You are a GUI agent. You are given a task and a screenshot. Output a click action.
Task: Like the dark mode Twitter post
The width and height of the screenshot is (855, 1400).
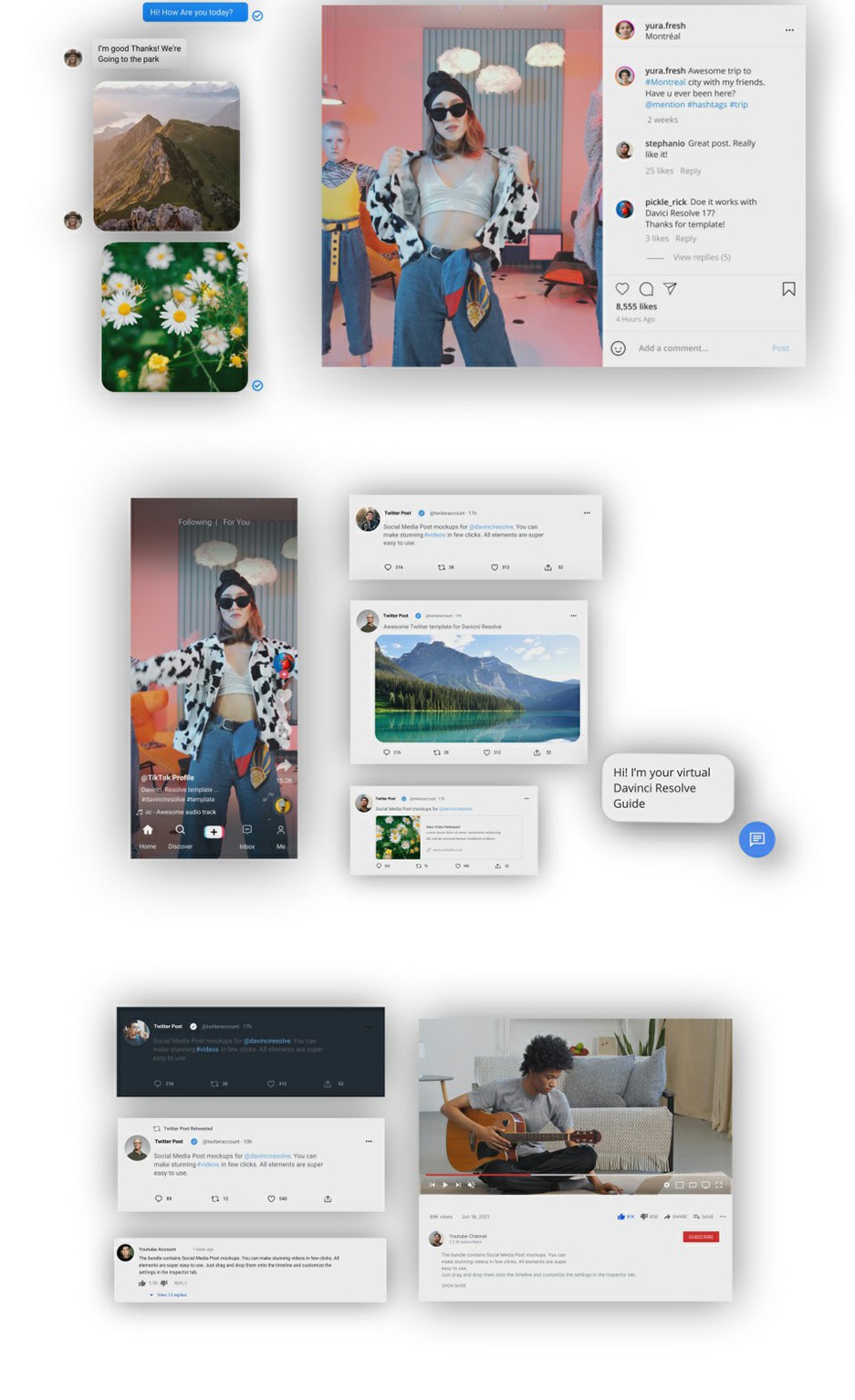(271, 1084)
